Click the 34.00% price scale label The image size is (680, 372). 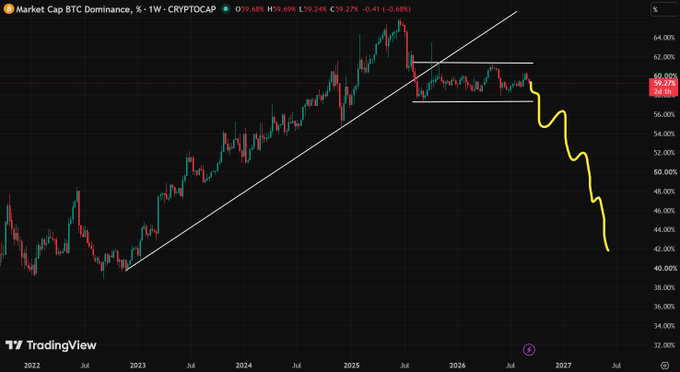pos(664,326)
